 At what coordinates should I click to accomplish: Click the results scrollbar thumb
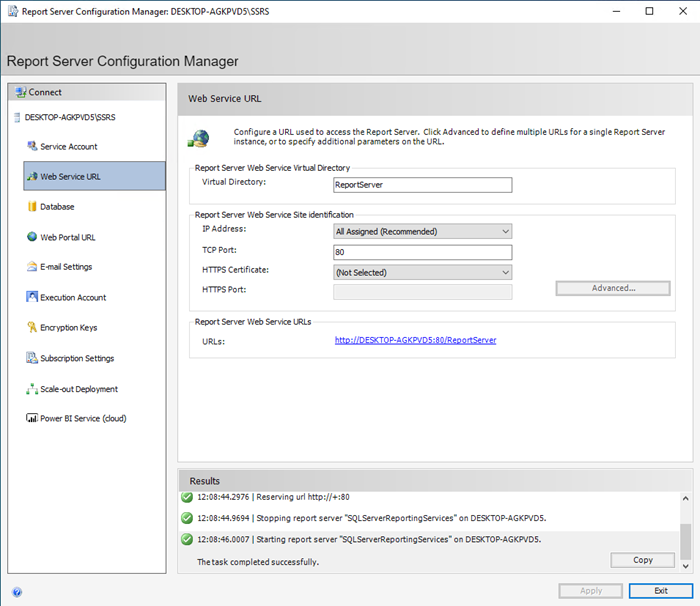tap(686, 541)
